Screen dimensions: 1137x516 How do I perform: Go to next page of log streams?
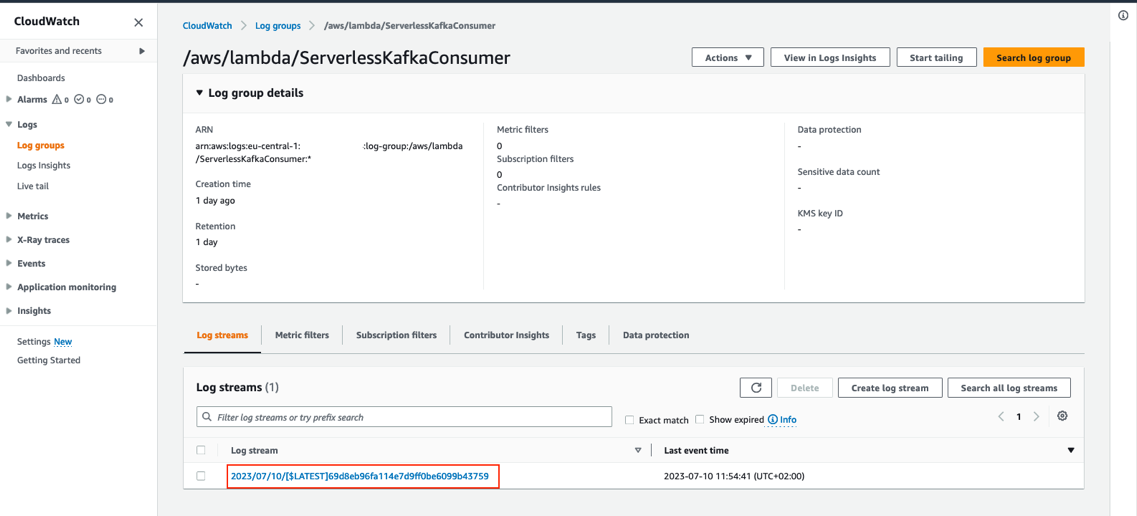(x=1036, y=417)
